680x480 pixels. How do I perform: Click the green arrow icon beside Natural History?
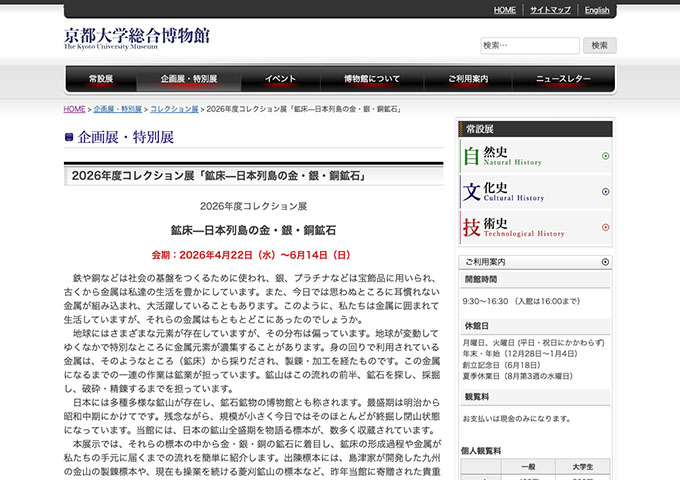coord(605,156)
